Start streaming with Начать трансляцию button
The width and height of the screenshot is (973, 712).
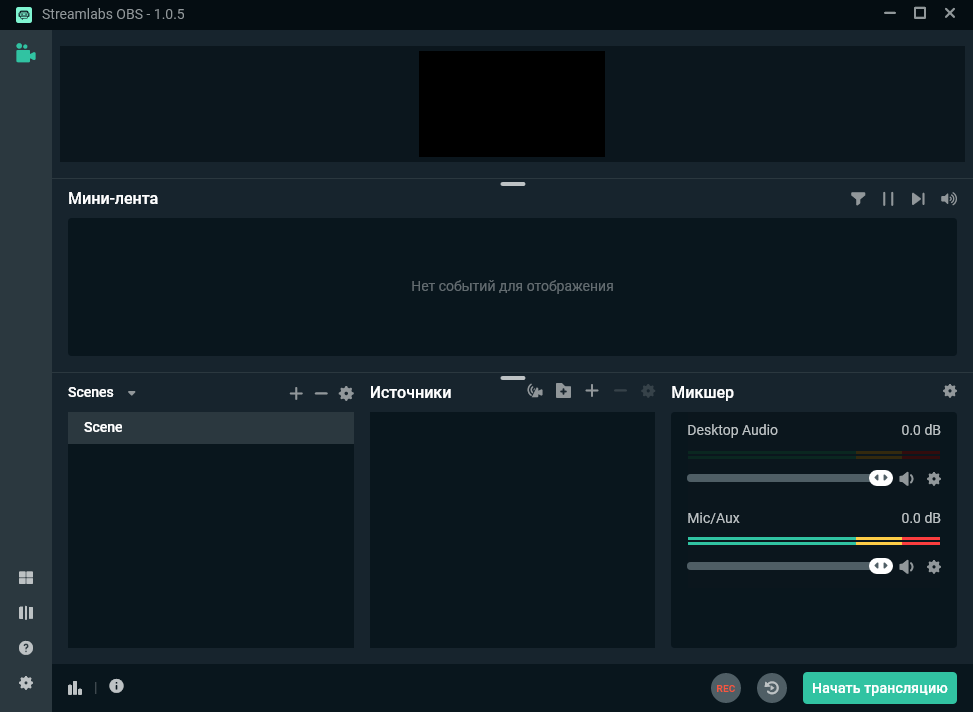tap(879, 688)
